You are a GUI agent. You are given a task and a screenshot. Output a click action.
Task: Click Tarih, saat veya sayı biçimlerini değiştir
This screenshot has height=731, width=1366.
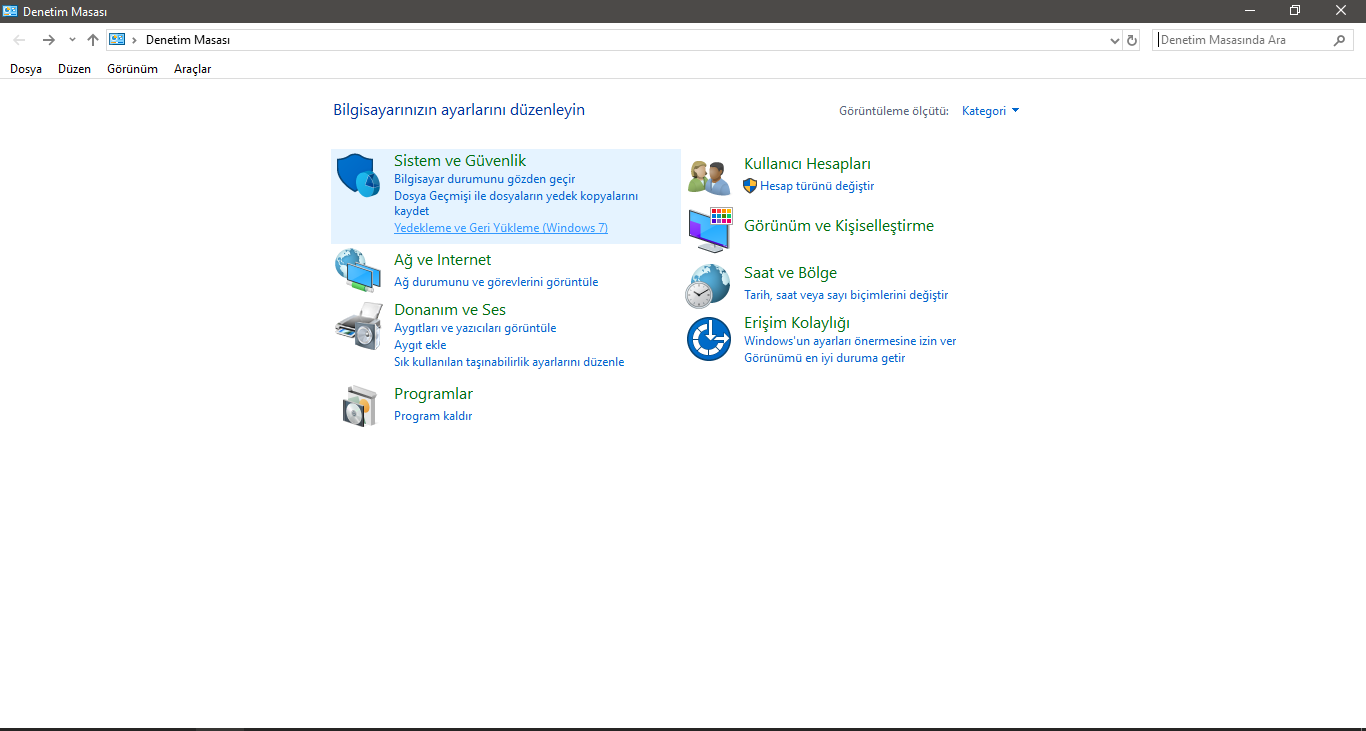[846, 295]
